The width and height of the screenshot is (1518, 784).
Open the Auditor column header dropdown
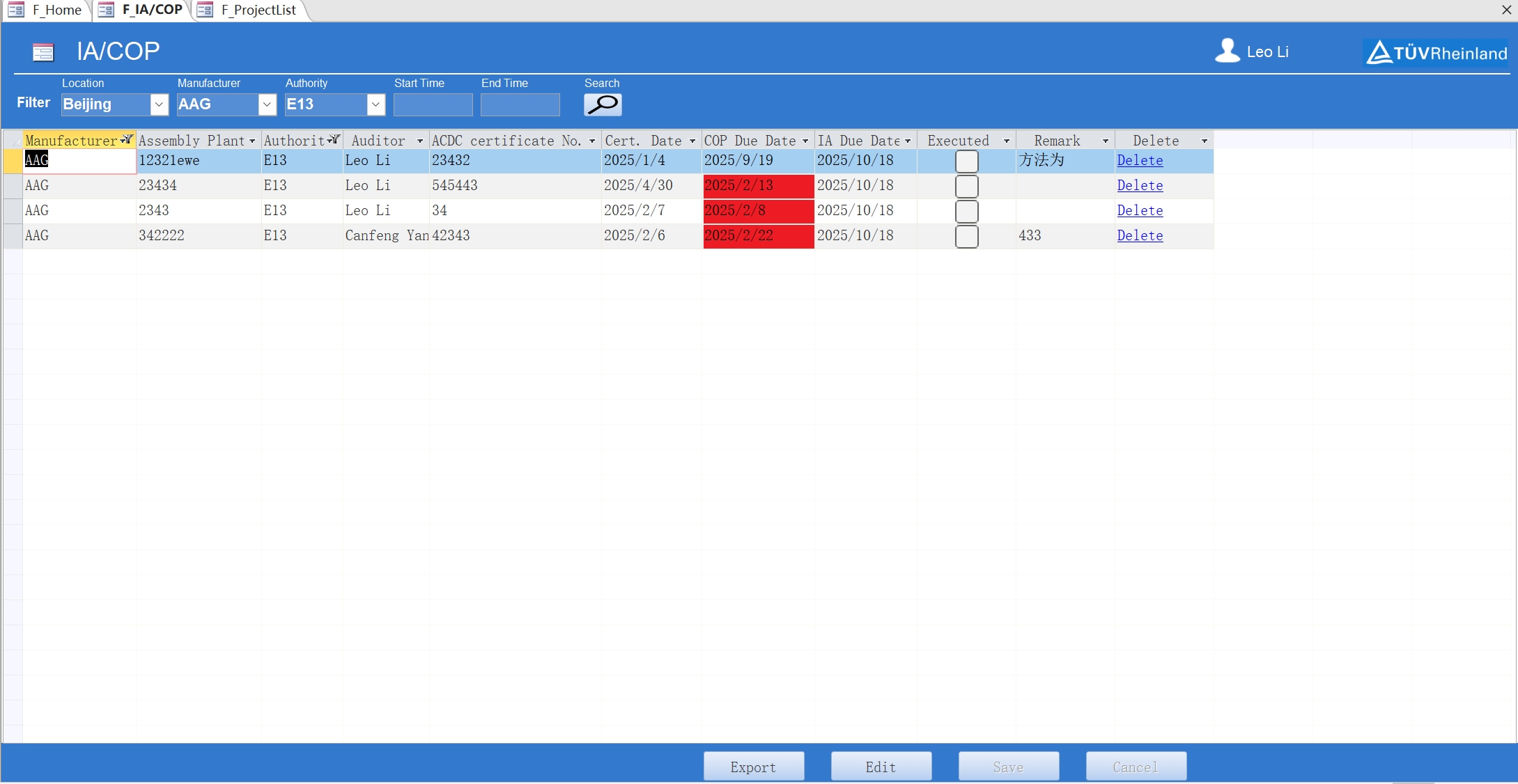[420, 141]
